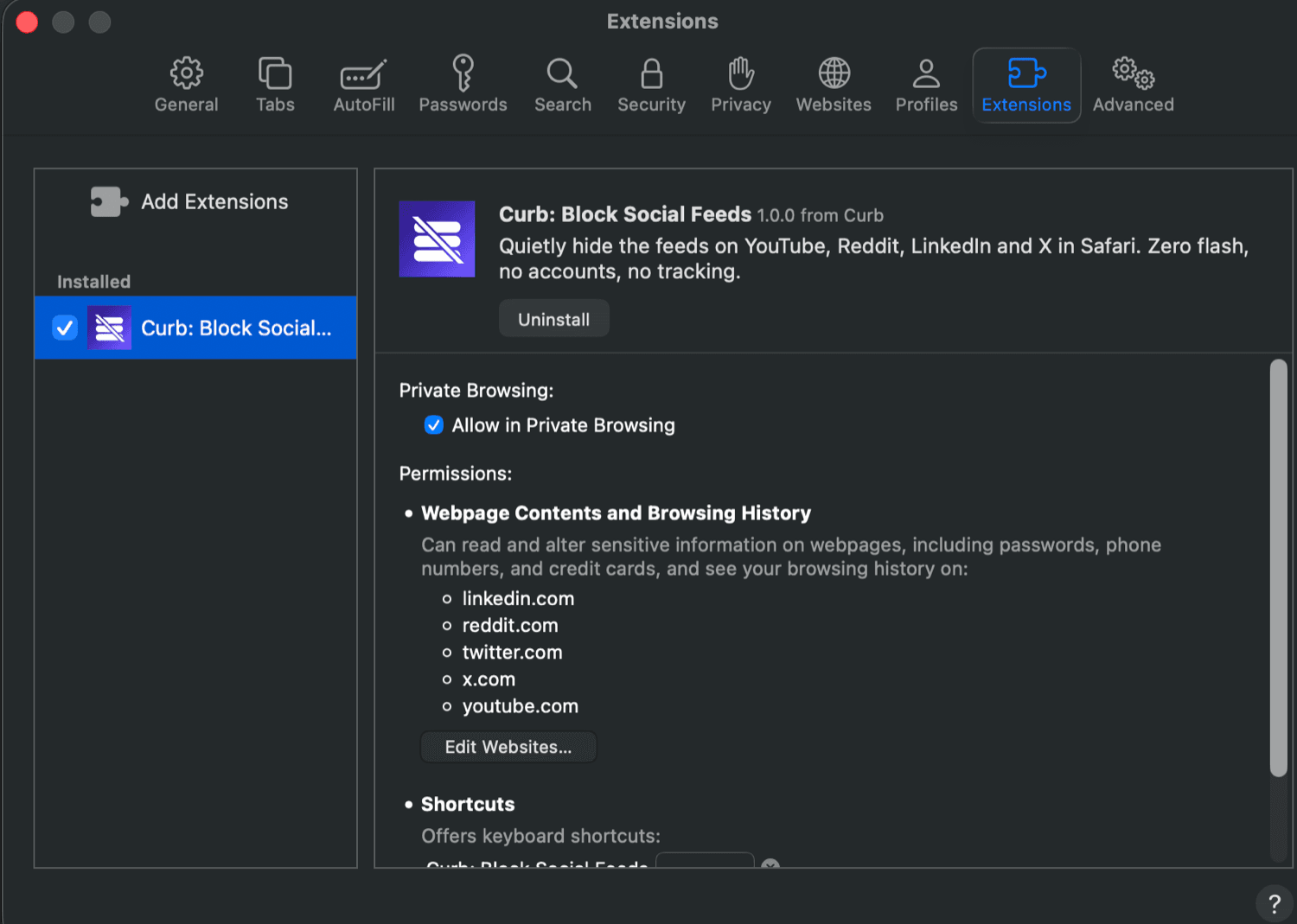Open the Help question mark button
This screenshot has height=924, width=1297.
tap(1274, 904)
